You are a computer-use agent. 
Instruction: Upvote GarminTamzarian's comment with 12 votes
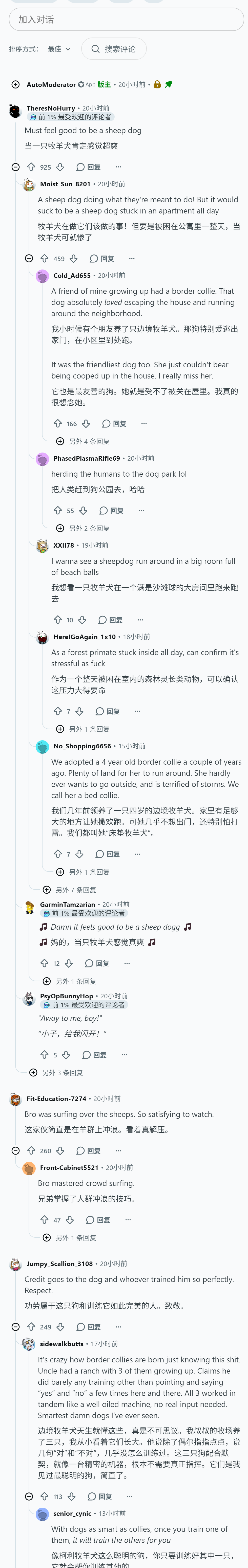coord(44,963)
